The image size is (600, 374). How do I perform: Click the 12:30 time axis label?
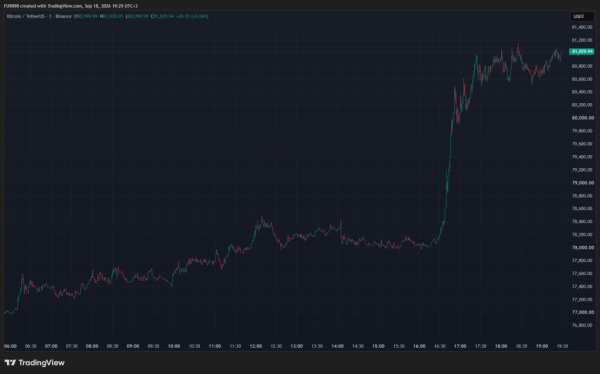[276, 346]
